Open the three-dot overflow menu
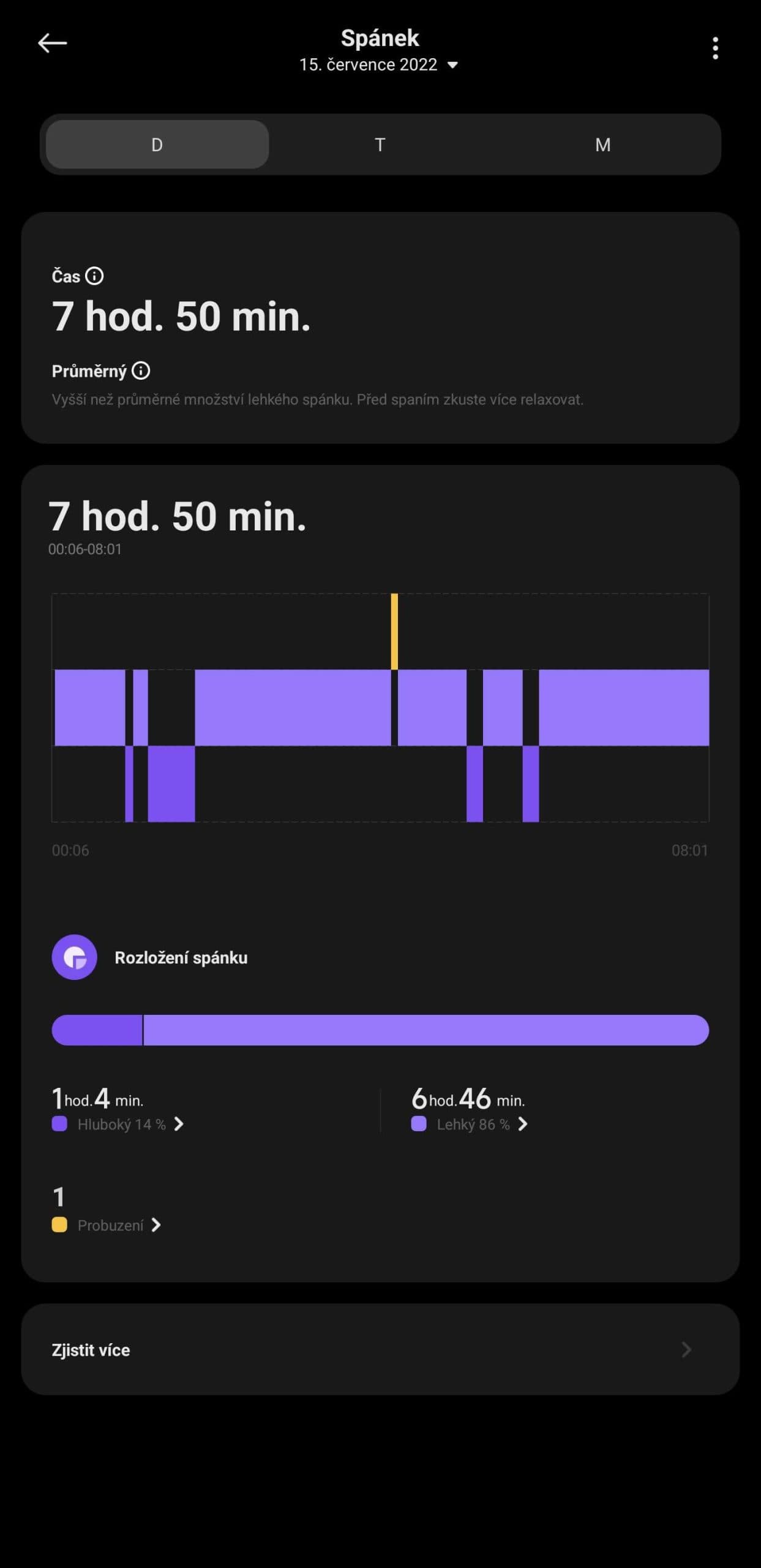The height and width of the screenshot is (1568, 761). tap(715, 48)
